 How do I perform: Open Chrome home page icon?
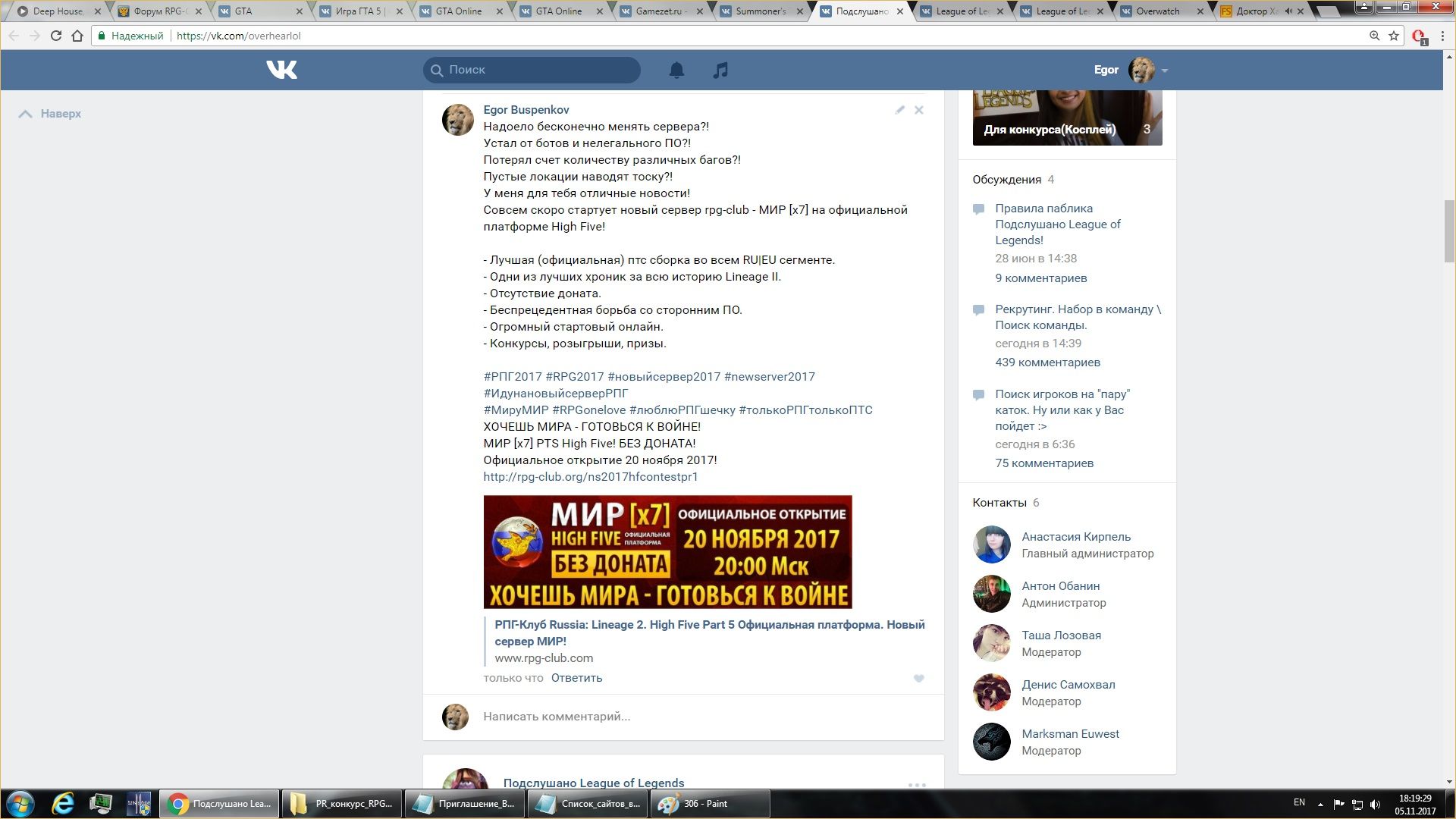[77, 36]
